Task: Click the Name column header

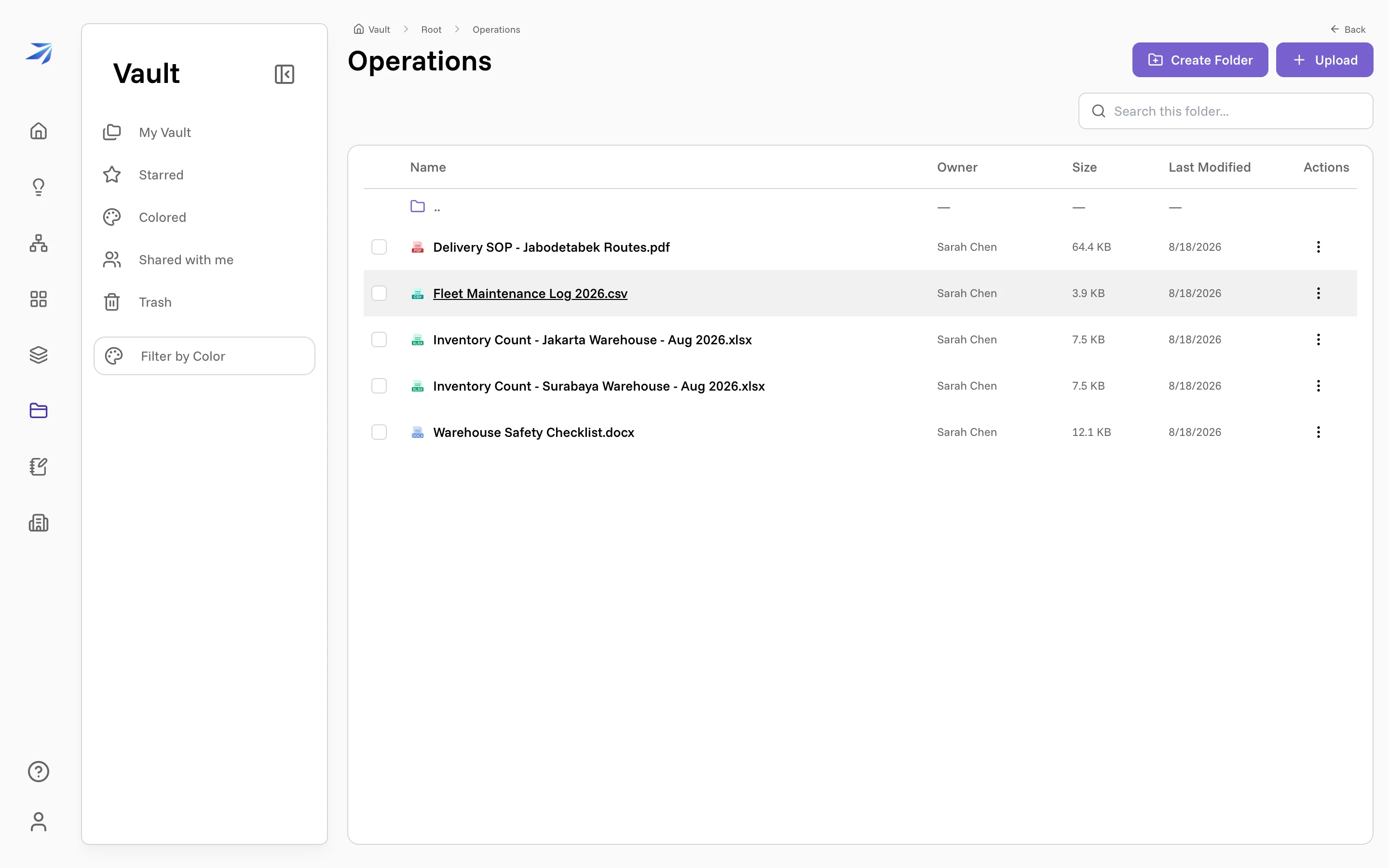Action: pos(428,167)
